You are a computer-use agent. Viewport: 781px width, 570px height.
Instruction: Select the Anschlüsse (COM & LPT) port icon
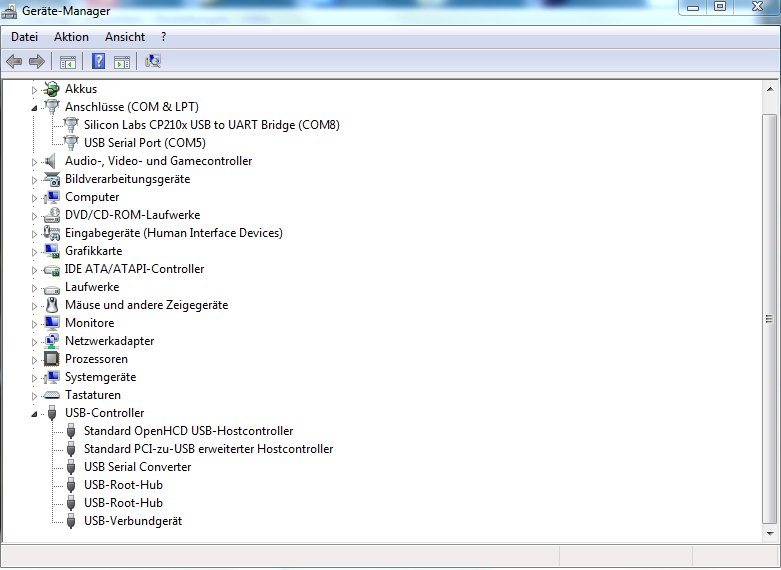click(x=52, y=107)
